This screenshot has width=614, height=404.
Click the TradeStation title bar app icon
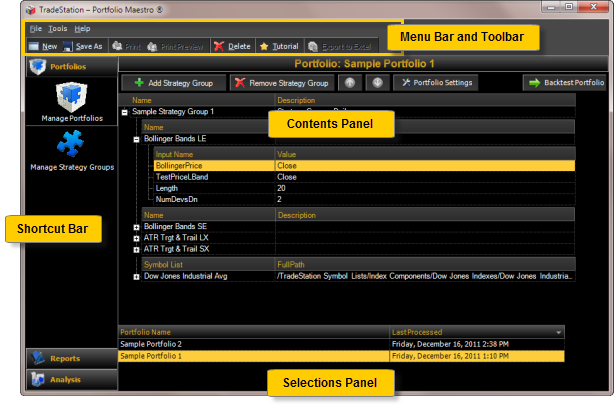click(31, 10)
